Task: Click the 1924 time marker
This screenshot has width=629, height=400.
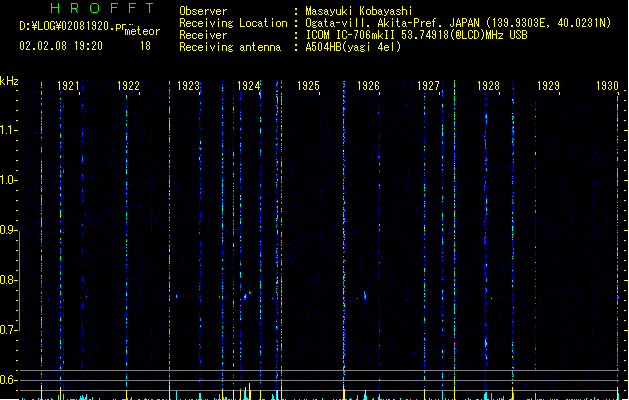Action: point(248,86)
